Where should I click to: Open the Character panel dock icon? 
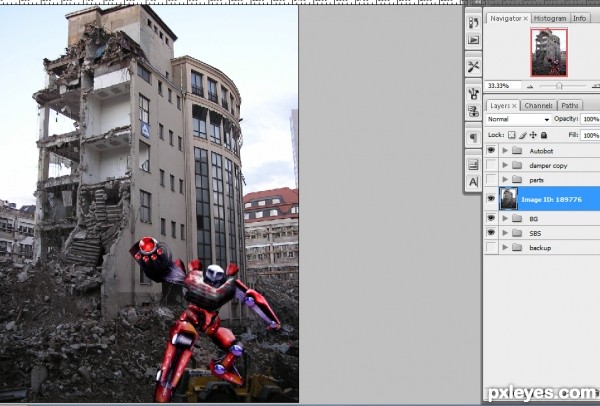click(x=473, y=182)
